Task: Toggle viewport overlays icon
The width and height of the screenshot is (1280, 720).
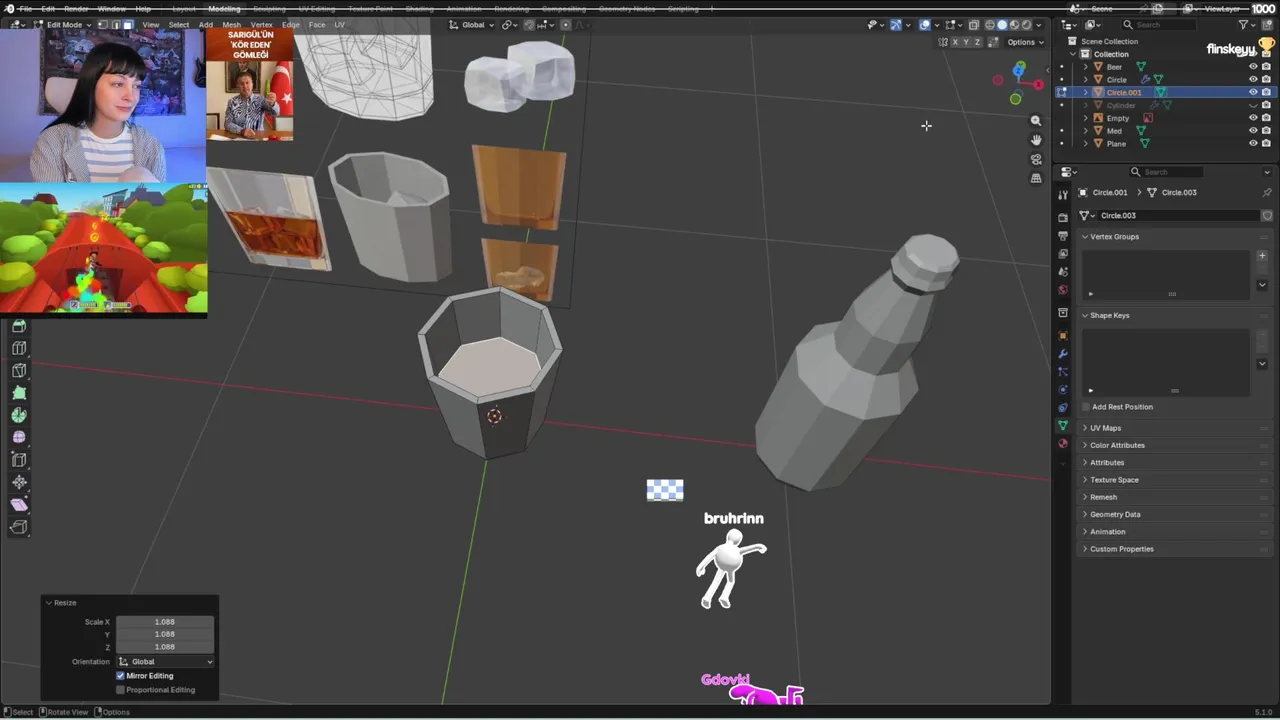Action: 925,24
